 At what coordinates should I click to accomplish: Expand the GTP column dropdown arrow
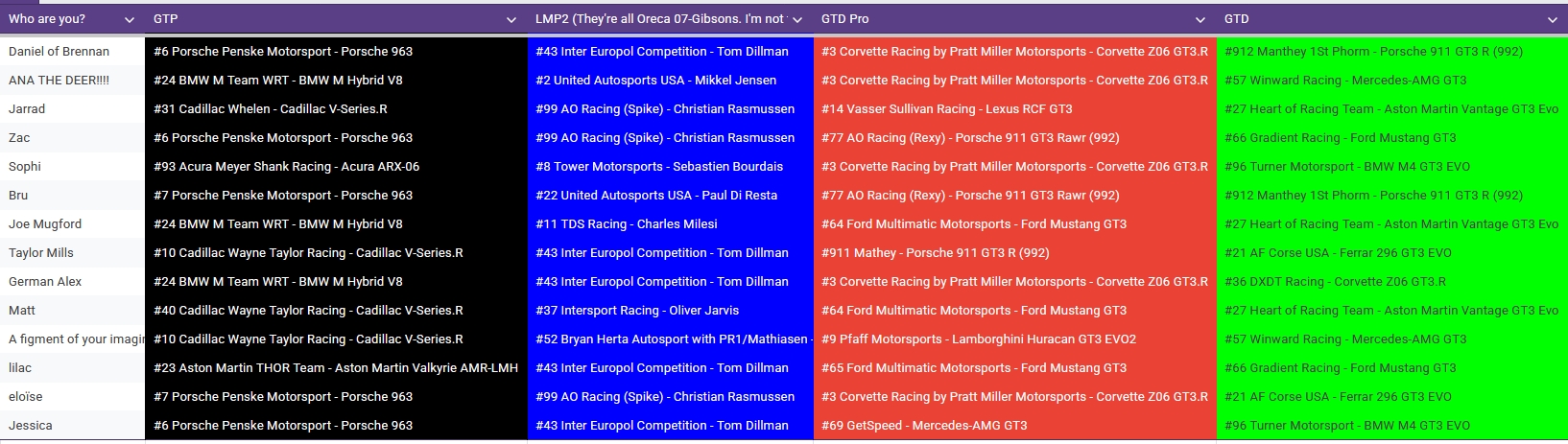[x=511, y=19]
